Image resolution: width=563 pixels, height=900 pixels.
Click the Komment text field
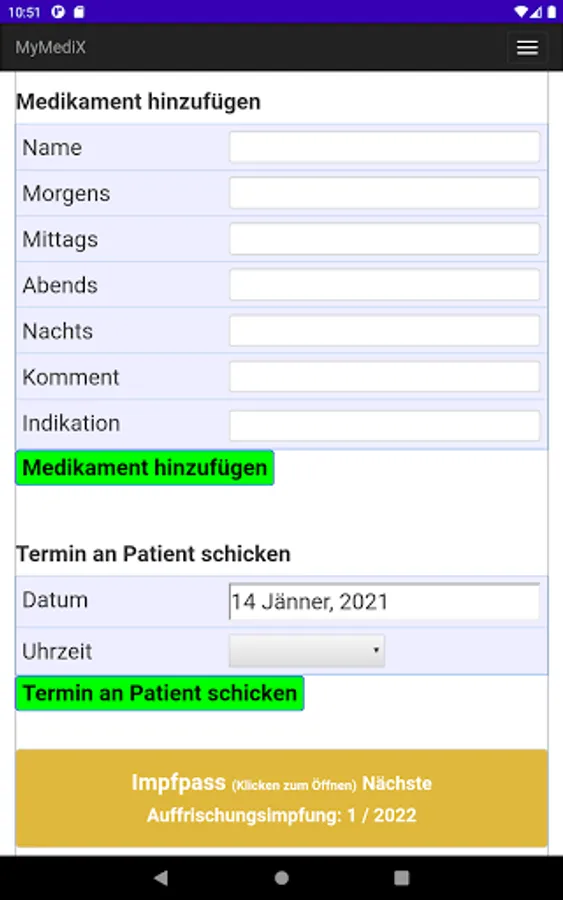coord(385,377)
